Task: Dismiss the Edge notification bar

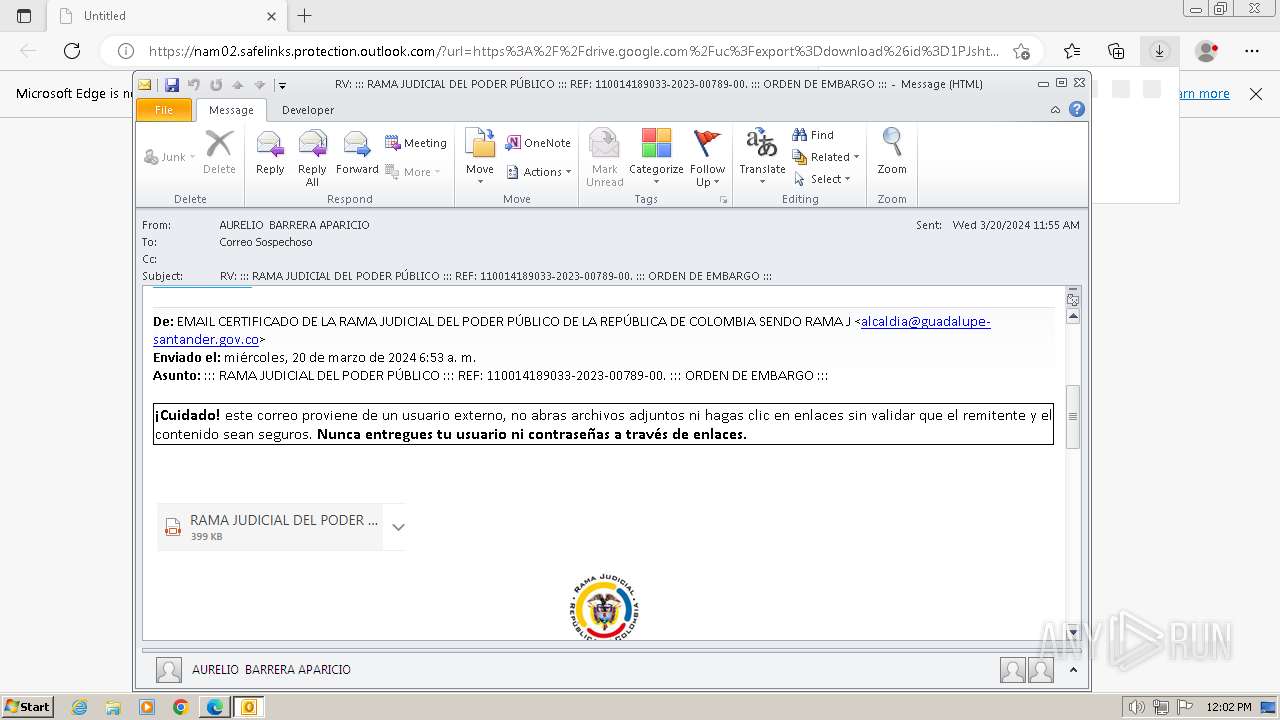Action: (x=1256, y=94)
